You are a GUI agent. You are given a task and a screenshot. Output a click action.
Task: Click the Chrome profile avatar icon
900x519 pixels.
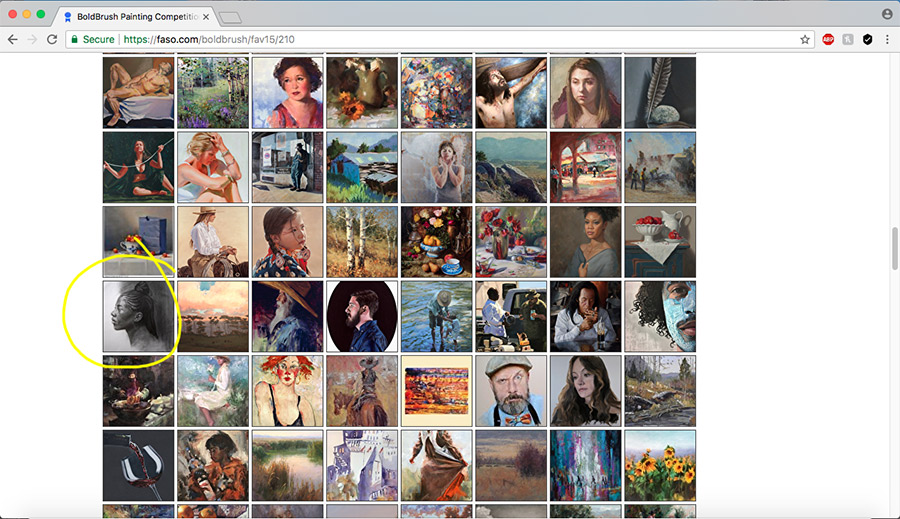[x=887, y=14]
